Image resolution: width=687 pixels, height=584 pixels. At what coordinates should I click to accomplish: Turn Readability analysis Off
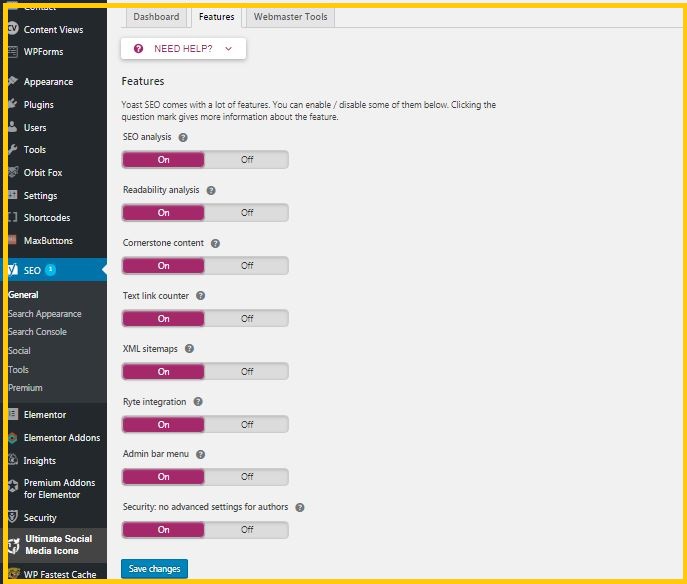pos(247,212)
